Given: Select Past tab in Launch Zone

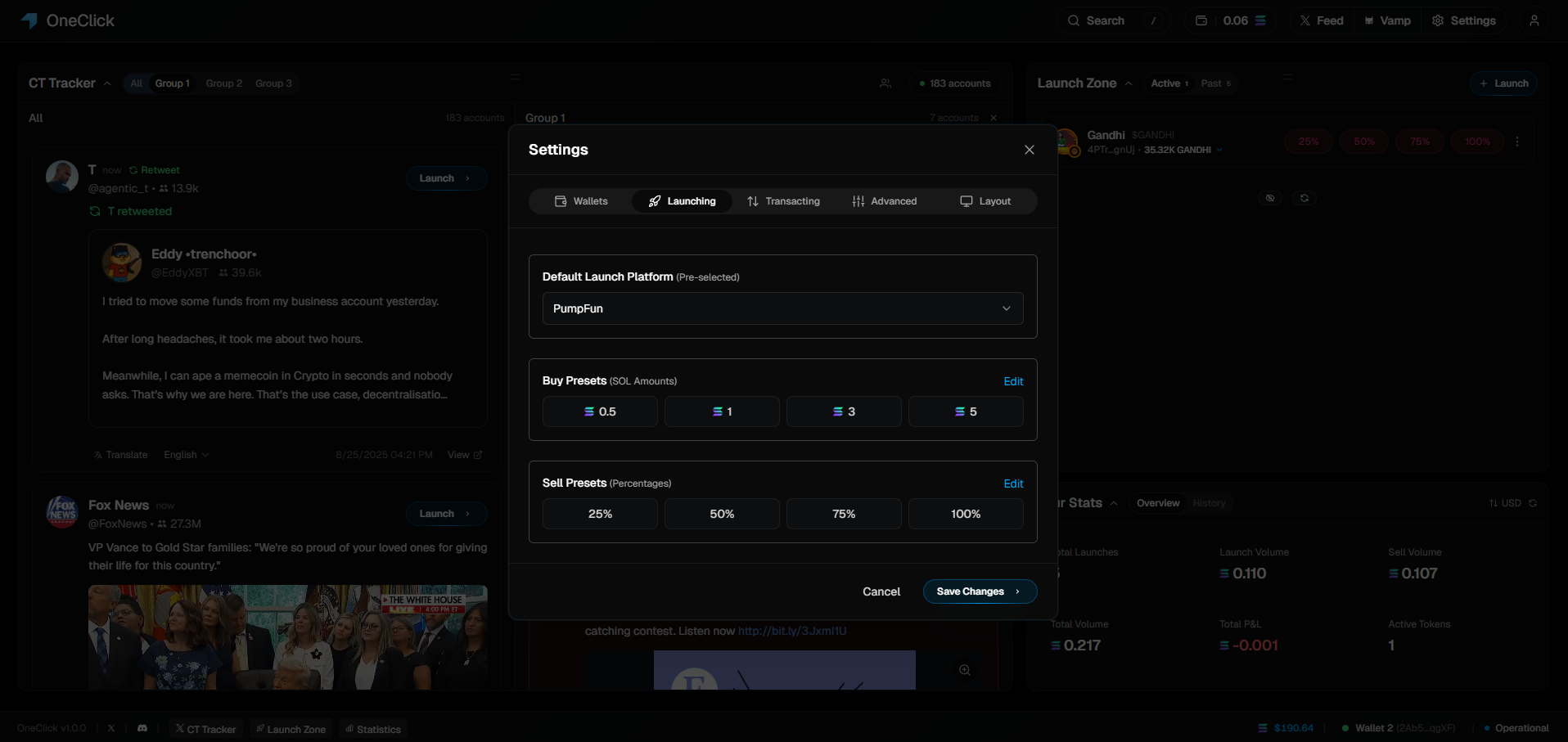Looking at the screenshot, I should coord(1215,83).
